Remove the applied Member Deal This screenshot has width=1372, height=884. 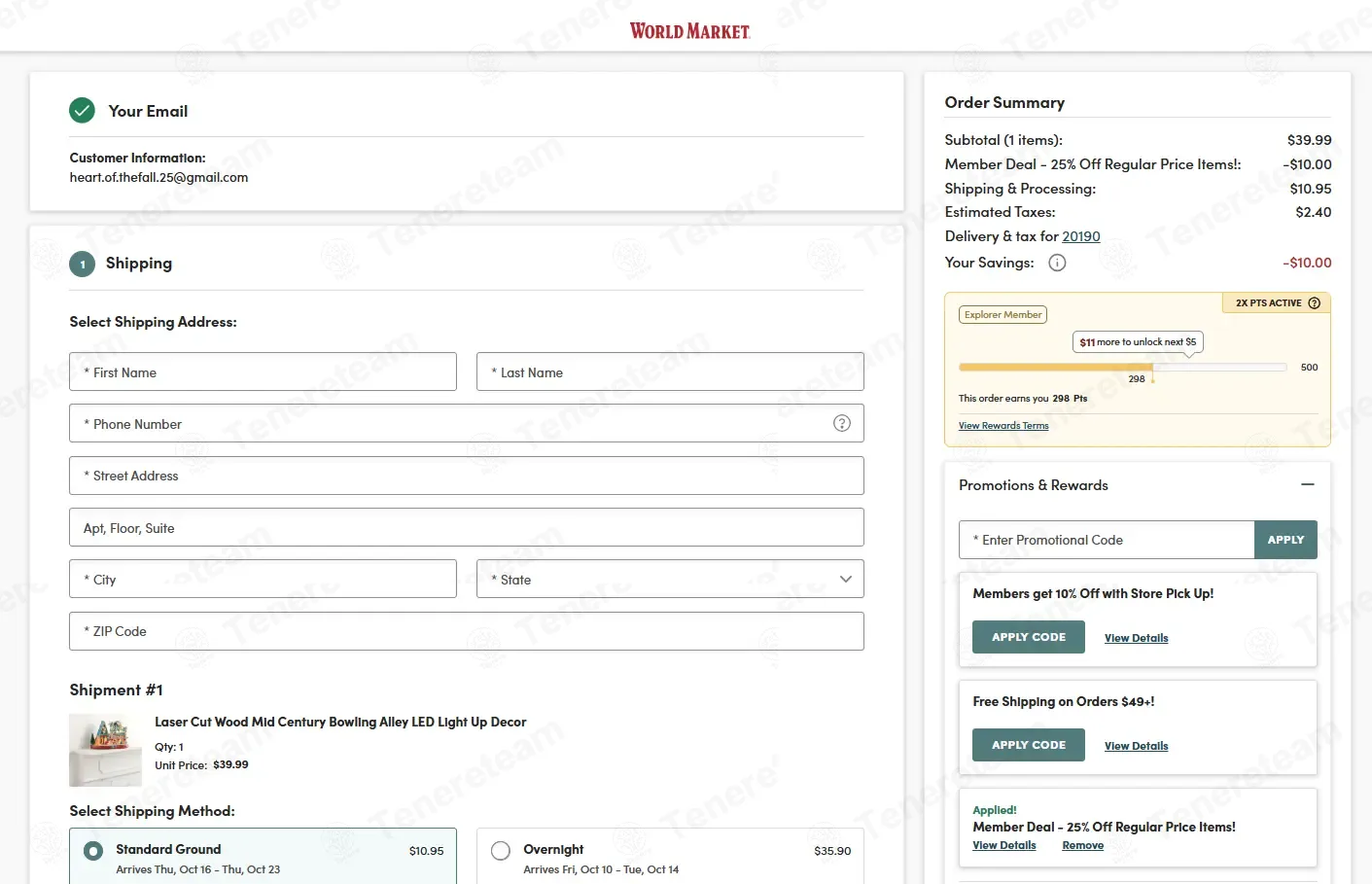pyautogui.click(x=1082, y=845)
